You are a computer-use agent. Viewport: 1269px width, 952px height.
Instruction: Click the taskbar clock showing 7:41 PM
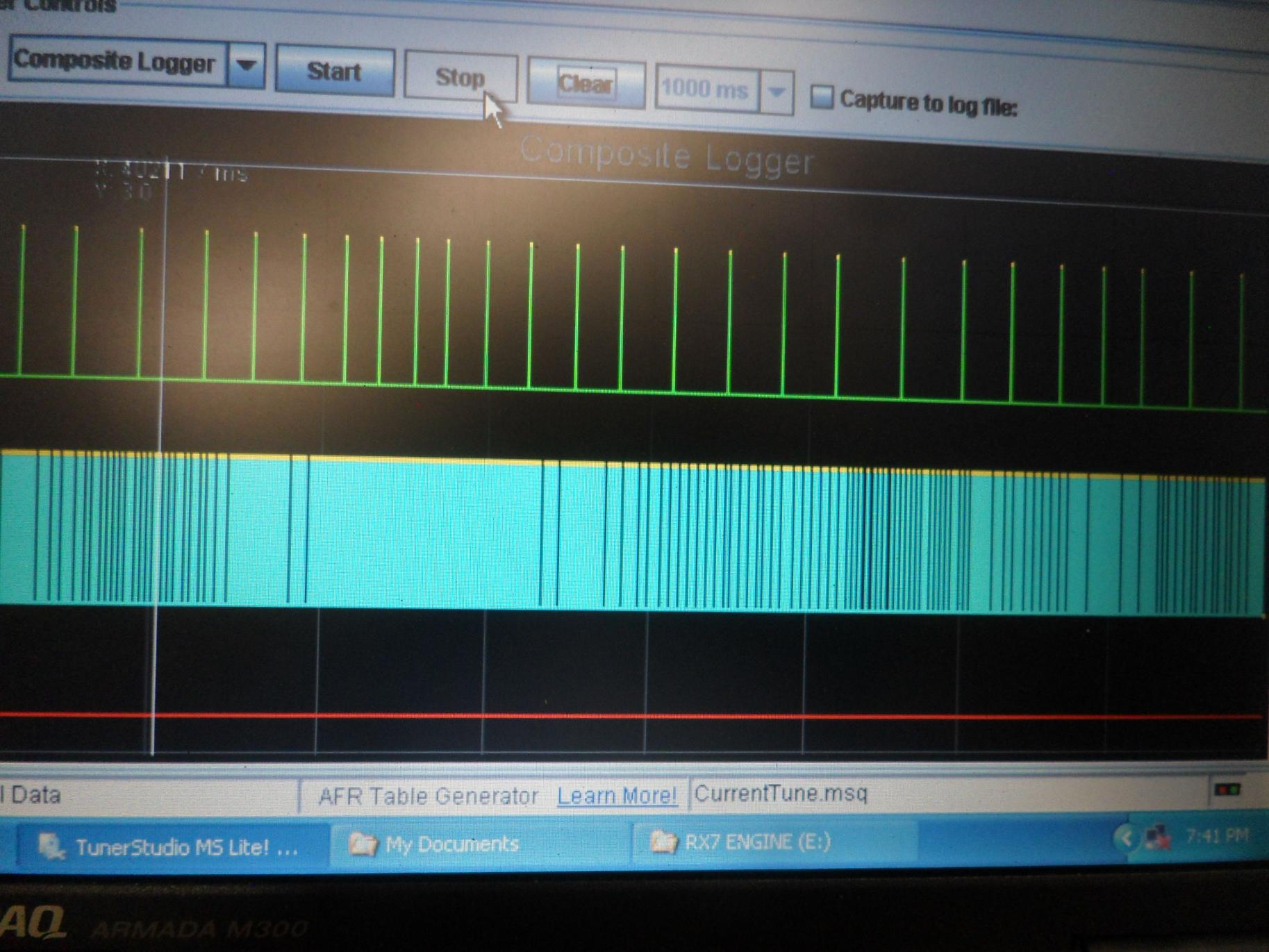coord(1216,835)
